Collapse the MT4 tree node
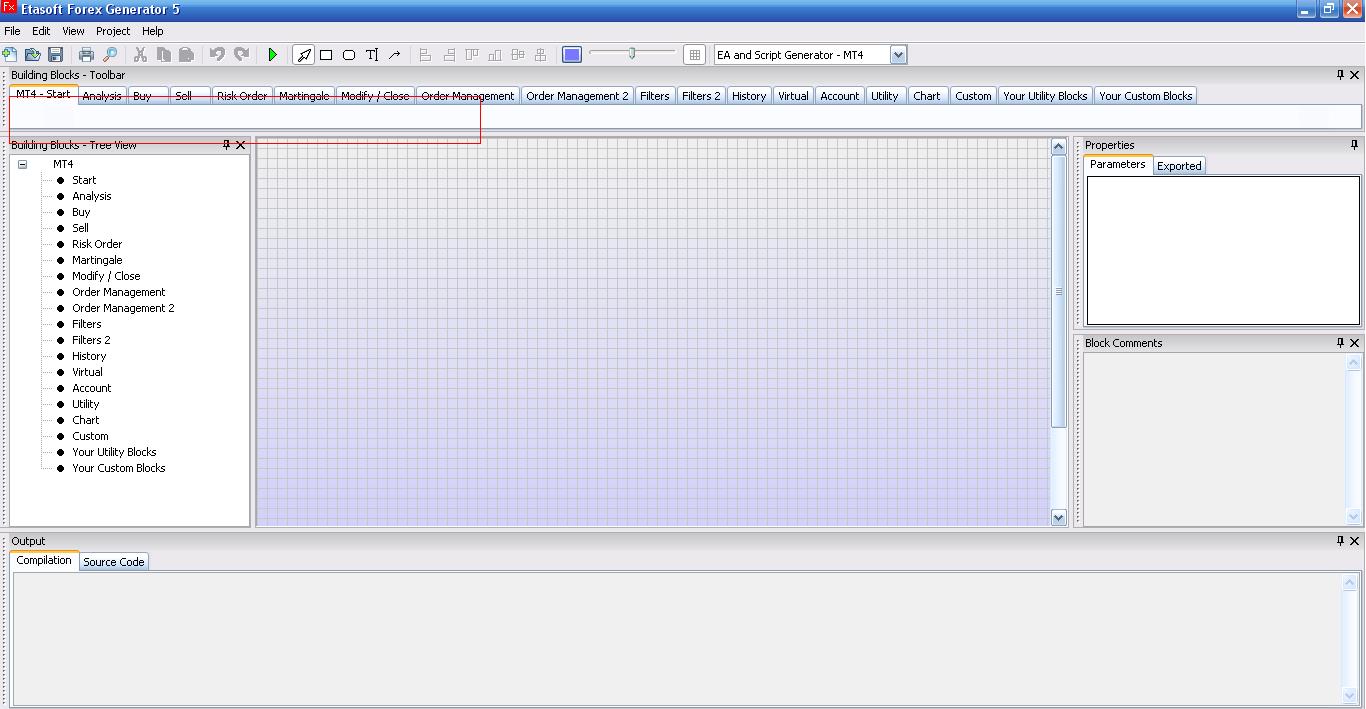 click(x=22, y=164)
